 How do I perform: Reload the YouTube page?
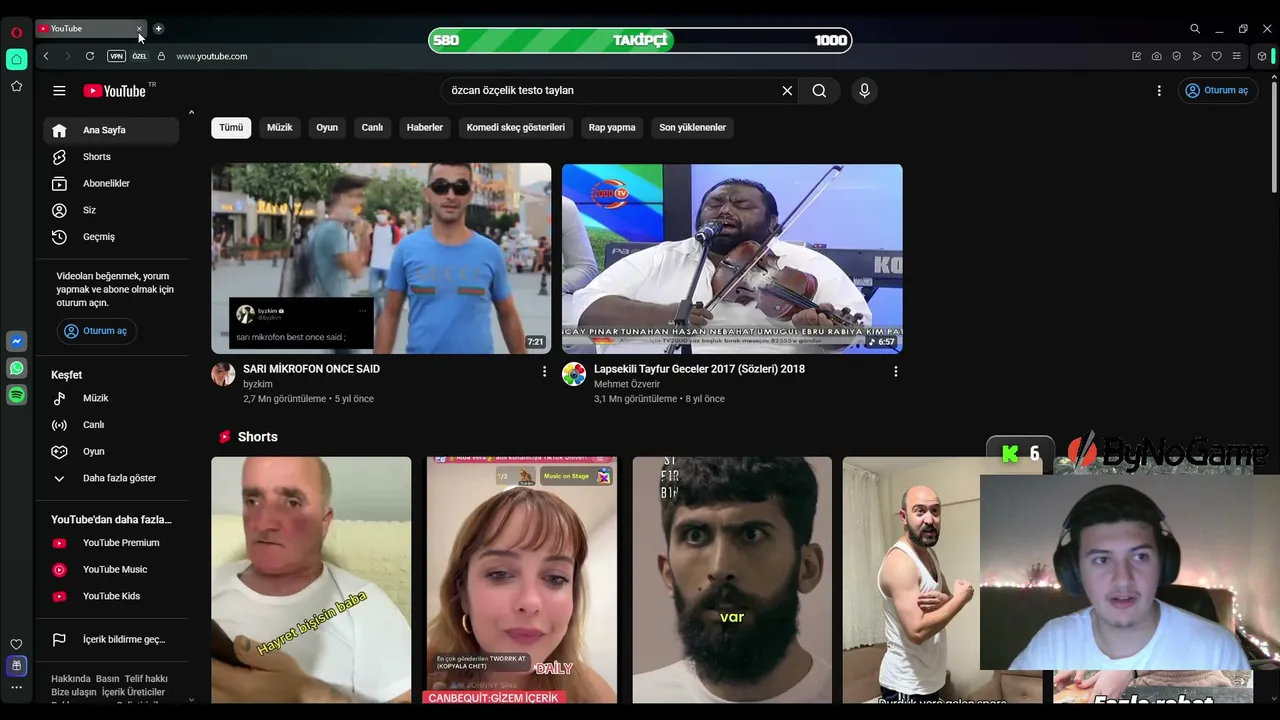point(90,56)
